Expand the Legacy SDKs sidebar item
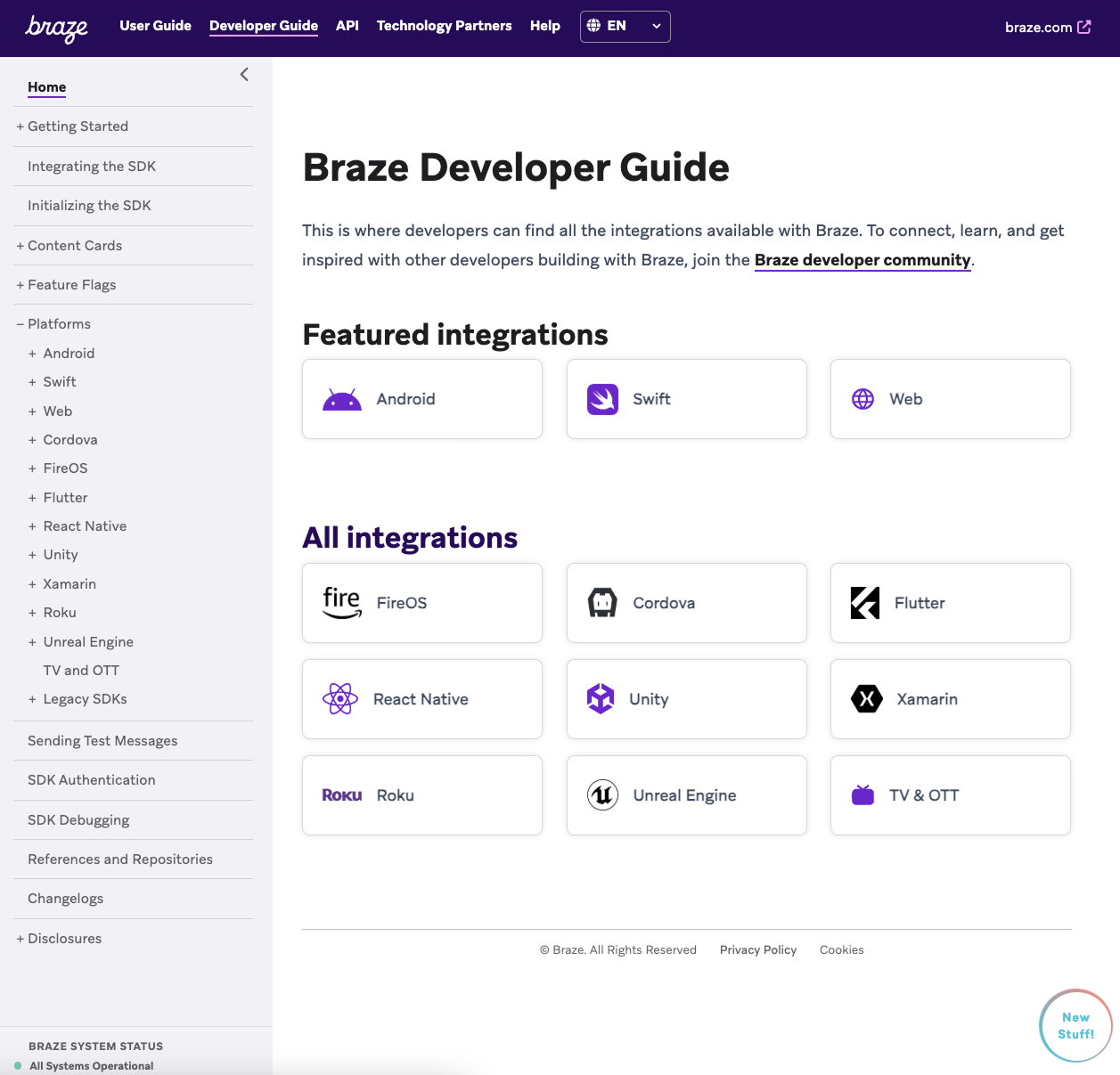 [32, 699]
